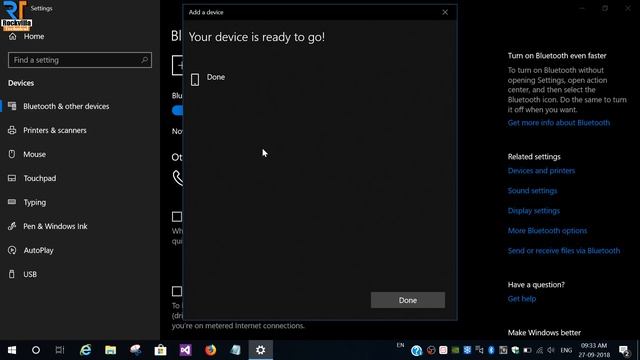
Task: Click the Find a setting search box
Action: pos(80,60)
